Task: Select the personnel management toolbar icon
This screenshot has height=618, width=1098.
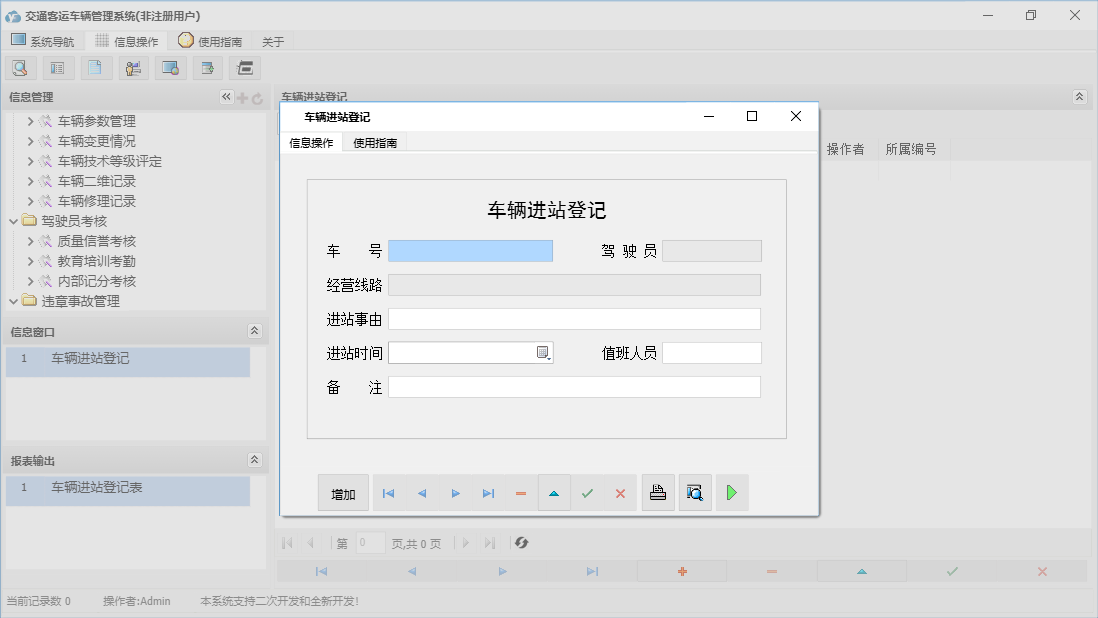Action: pyautogui.click(x=133, y=67)
